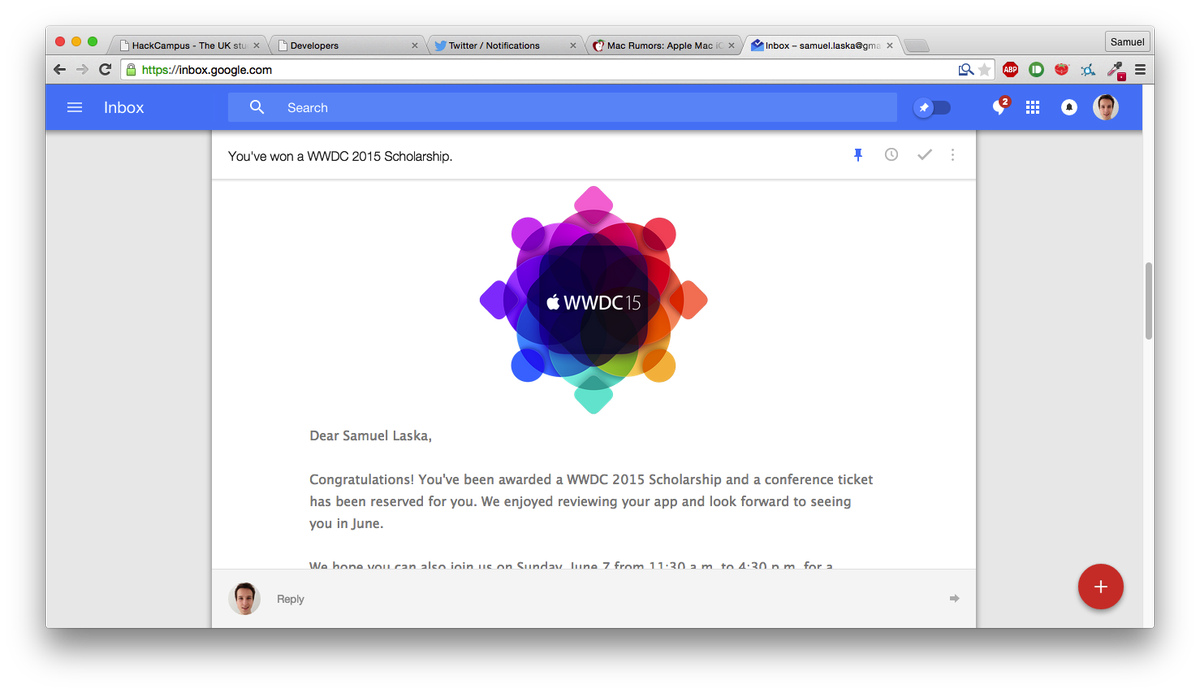1200x693 pixels.
Task: Close the Twitter / Notifications tab
Action: click(573, 45)
